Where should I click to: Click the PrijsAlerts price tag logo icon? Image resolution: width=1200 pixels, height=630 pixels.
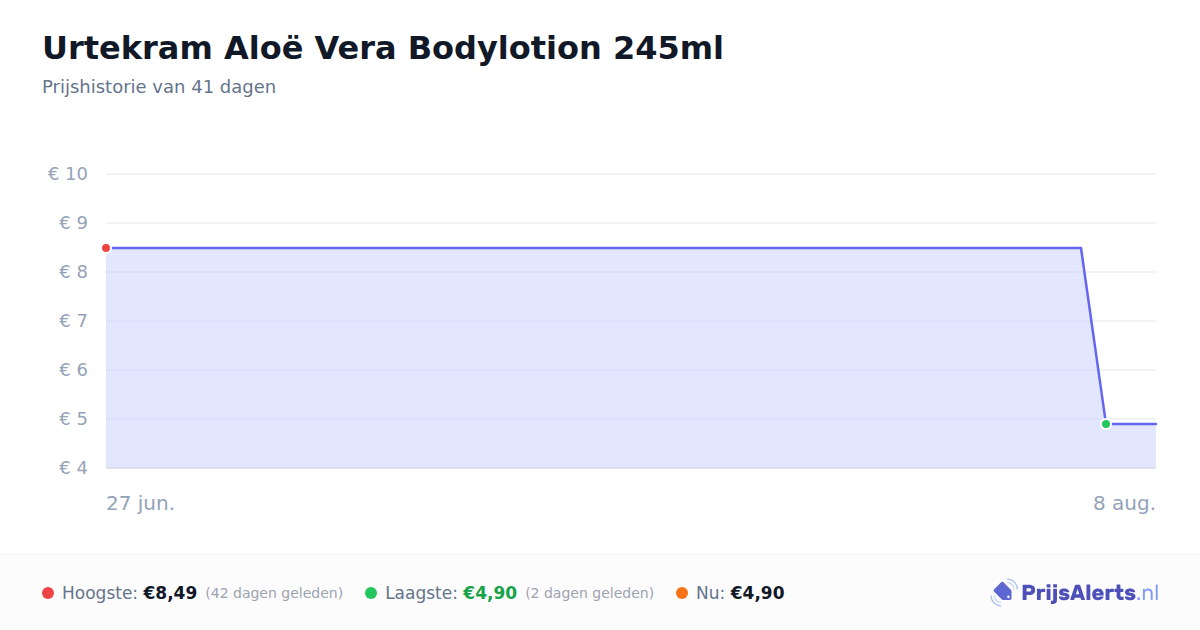(x=1003, y=593)
